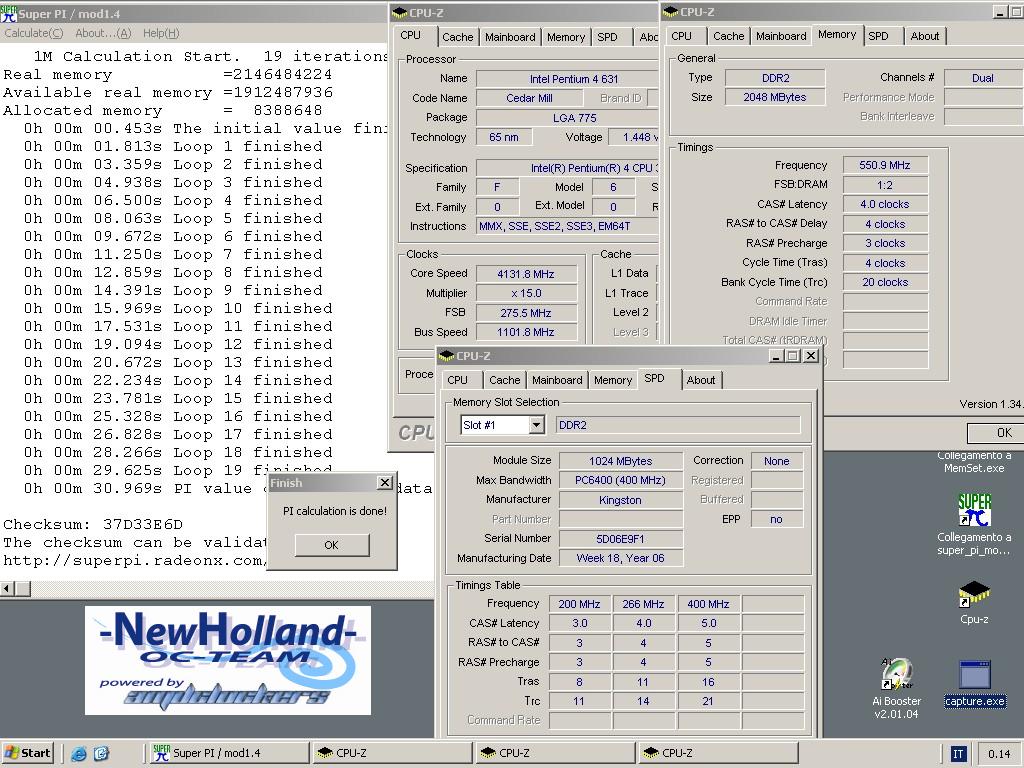
Task: Click the FSB:DRAM value "1:2"
Action: pyautogui.click(x=885, y=185)
